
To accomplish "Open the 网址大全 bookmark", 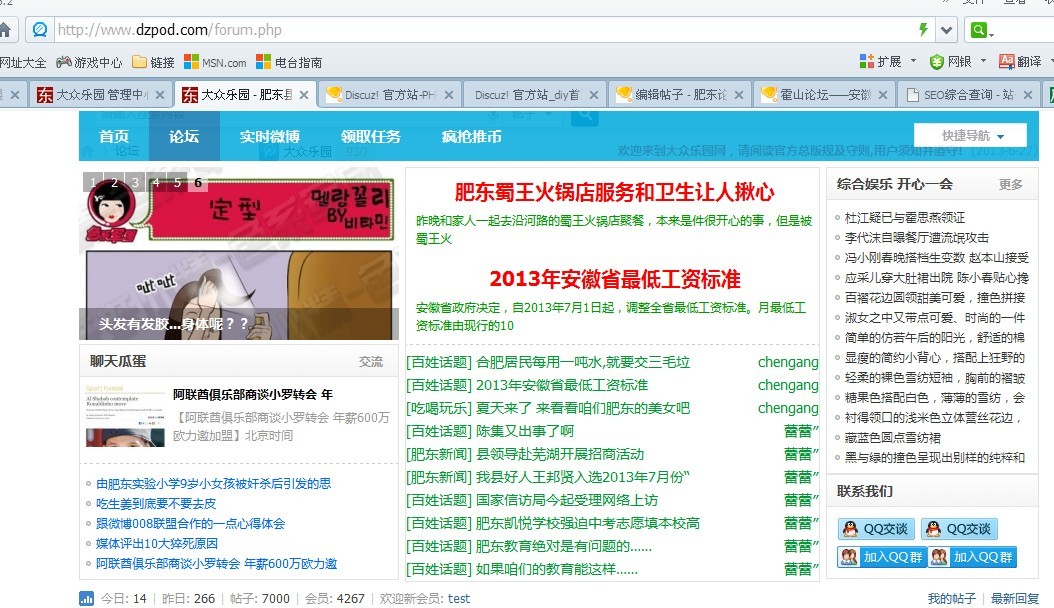I will point(23,62).
